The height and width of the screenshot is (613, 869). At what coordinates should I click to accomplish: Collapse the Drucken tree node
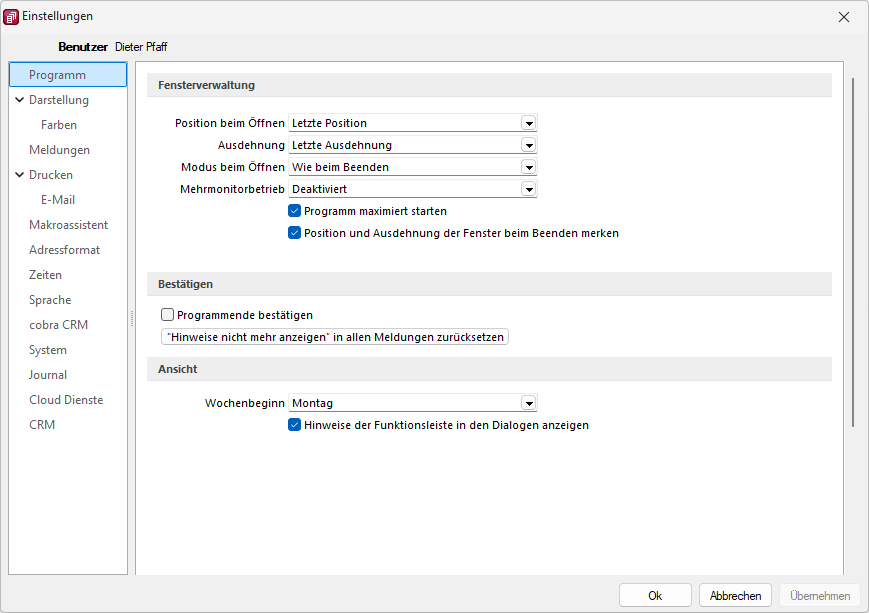(x=20, y=175)
